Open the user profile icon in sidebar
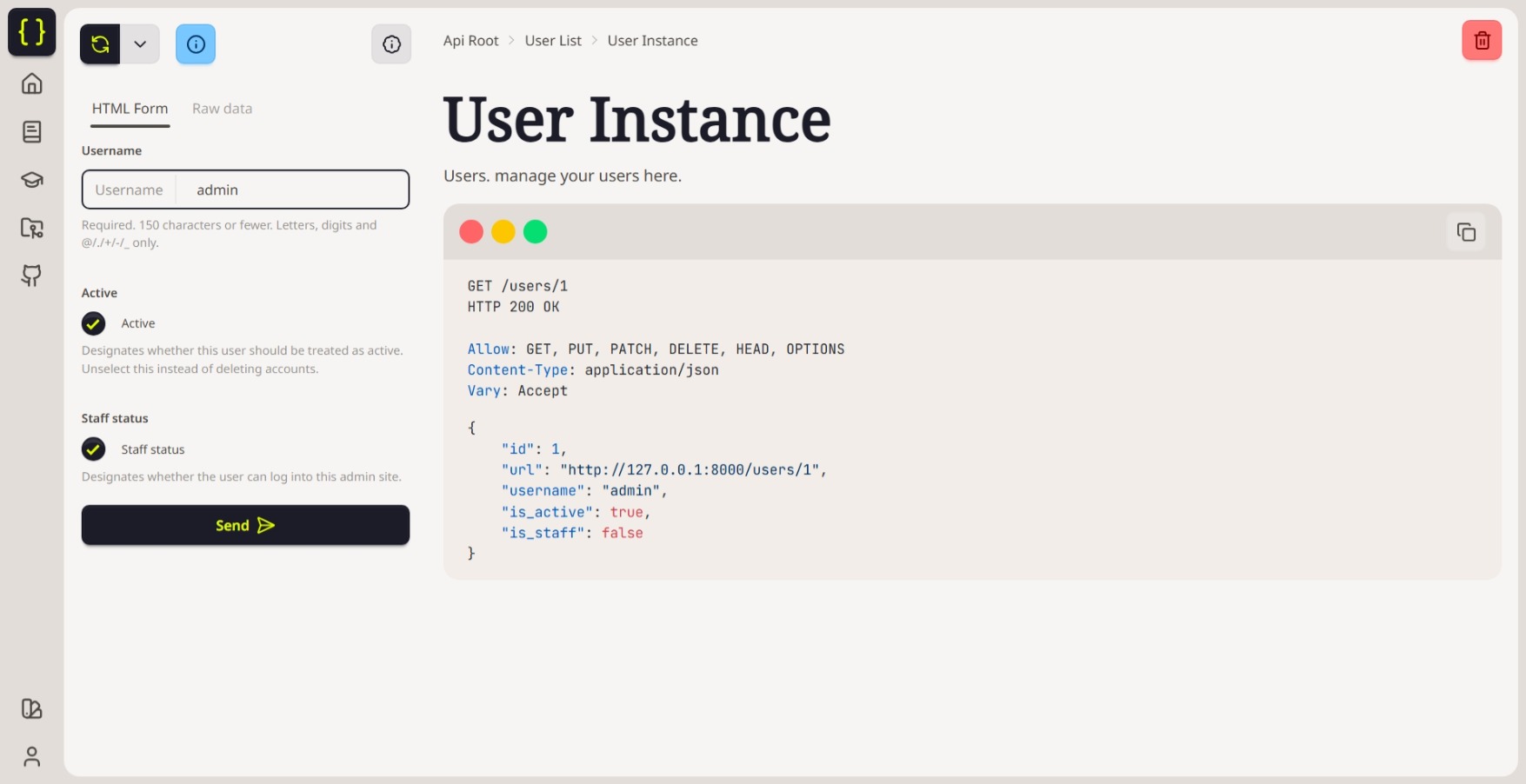The height and width of the screenshot is (784, 1526). tap(32, 756)
